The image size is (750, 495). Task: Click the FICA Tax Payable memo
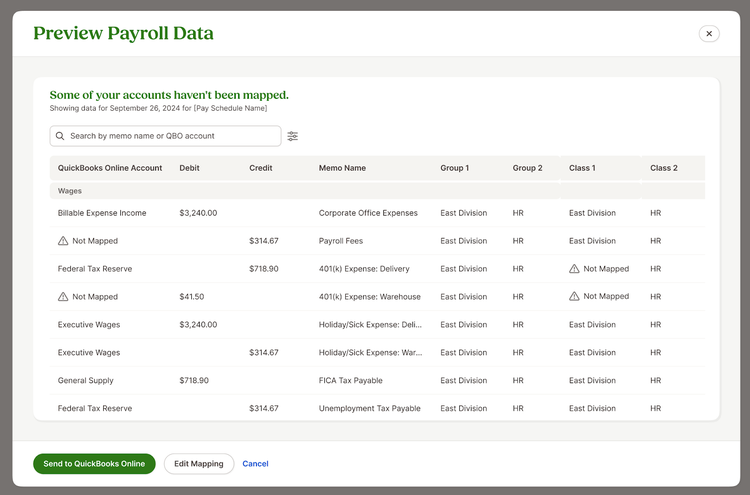click(x=351, y=380)
